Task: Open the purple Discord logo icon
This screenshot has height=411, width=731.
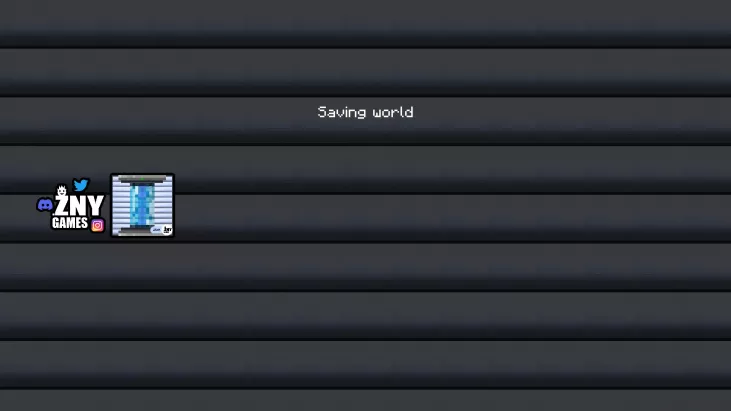Action: 45,205
